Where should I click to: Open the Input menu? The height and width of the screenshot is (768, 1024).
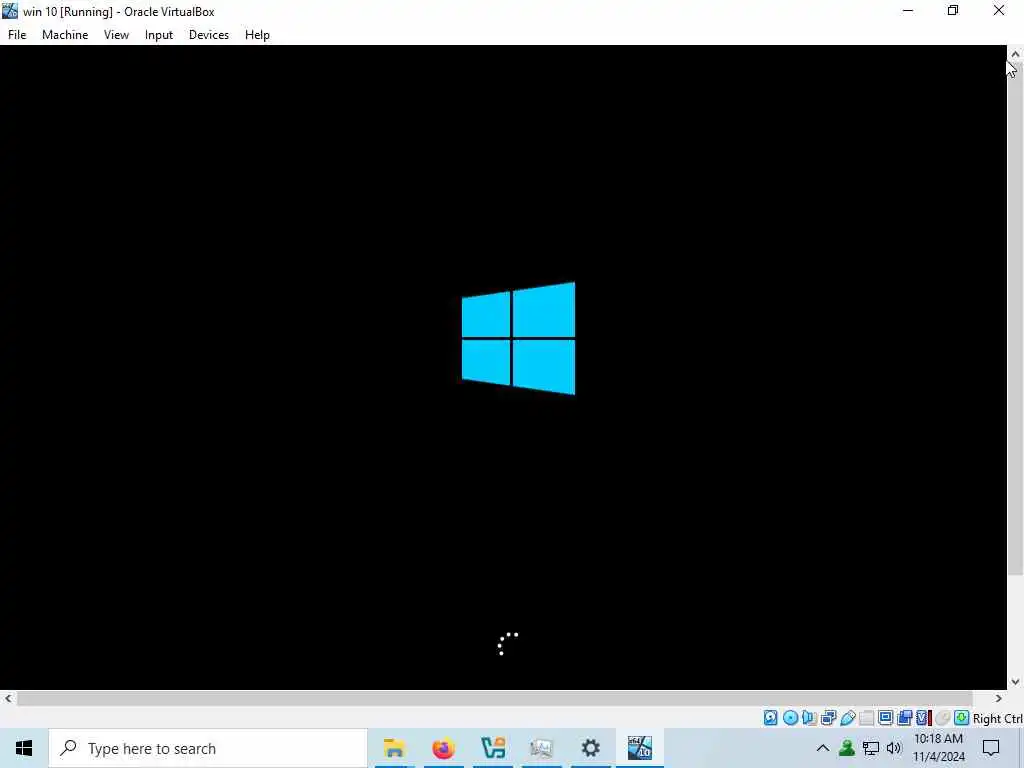(159, 35)
